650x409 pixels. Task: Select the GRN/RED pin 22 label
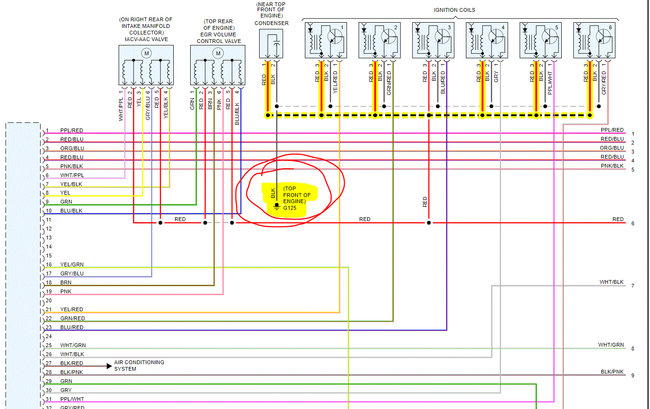coord(73,318)
